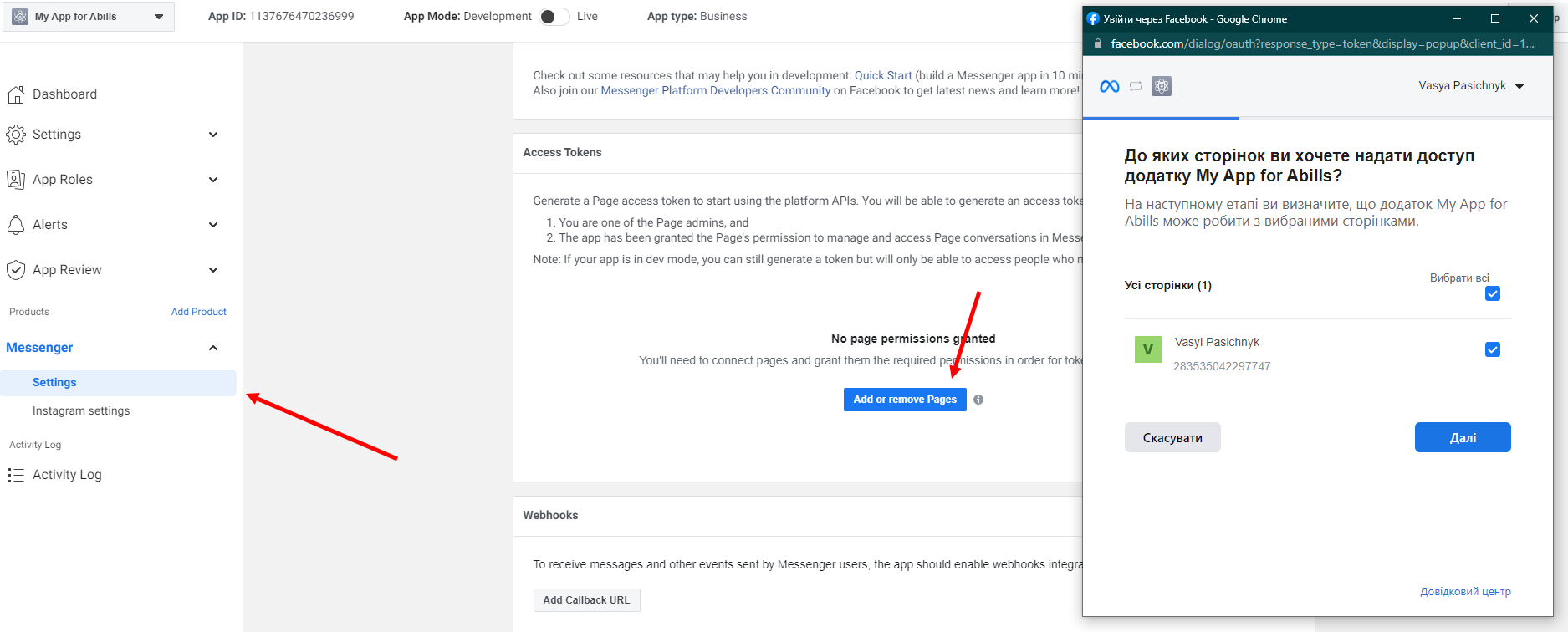Select Instagram settings in Messenger menu
This screenshot has height=632, width=1568.
[81, 410]
